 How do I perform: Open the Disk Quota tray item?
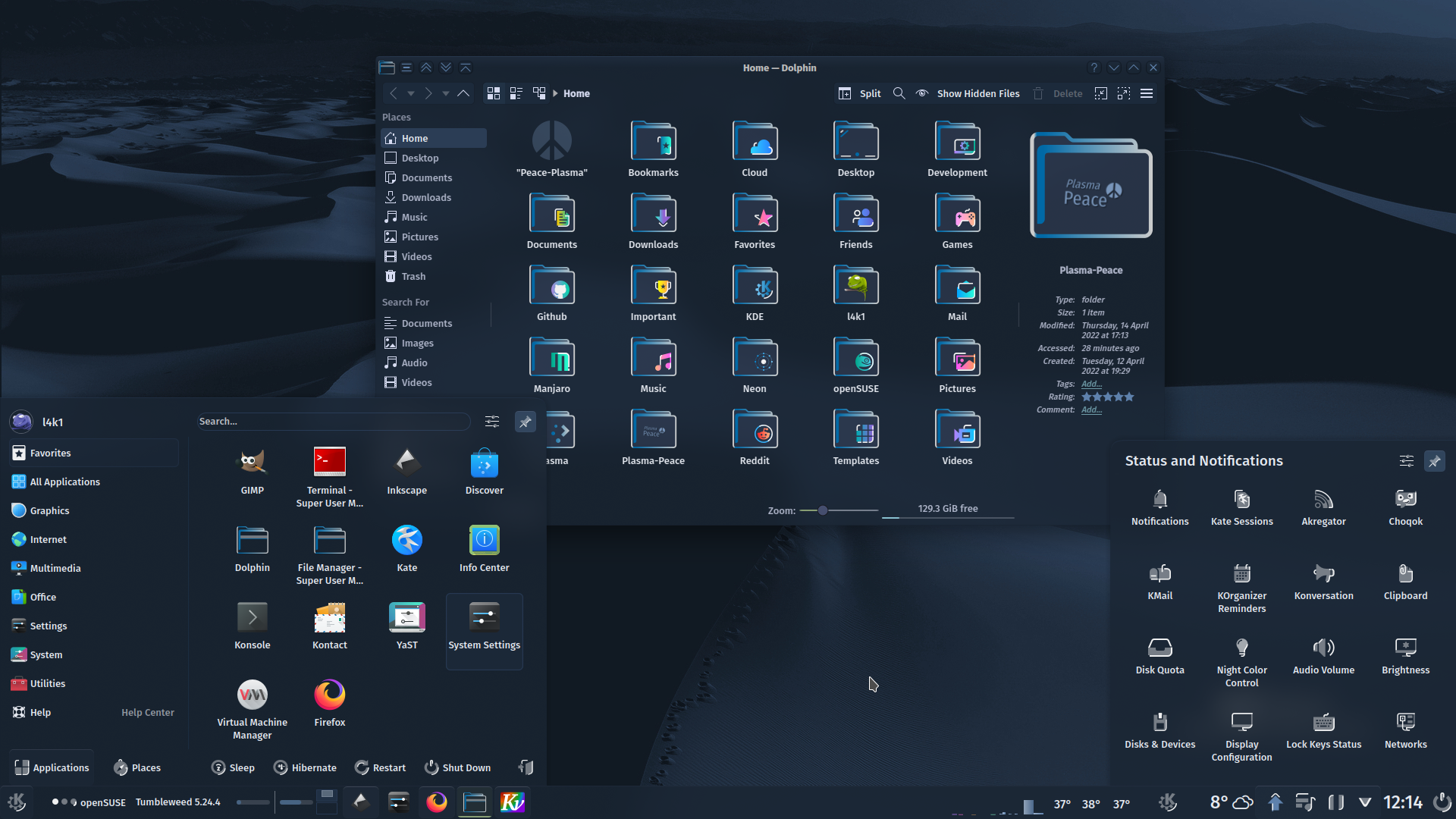(1159, 656)
